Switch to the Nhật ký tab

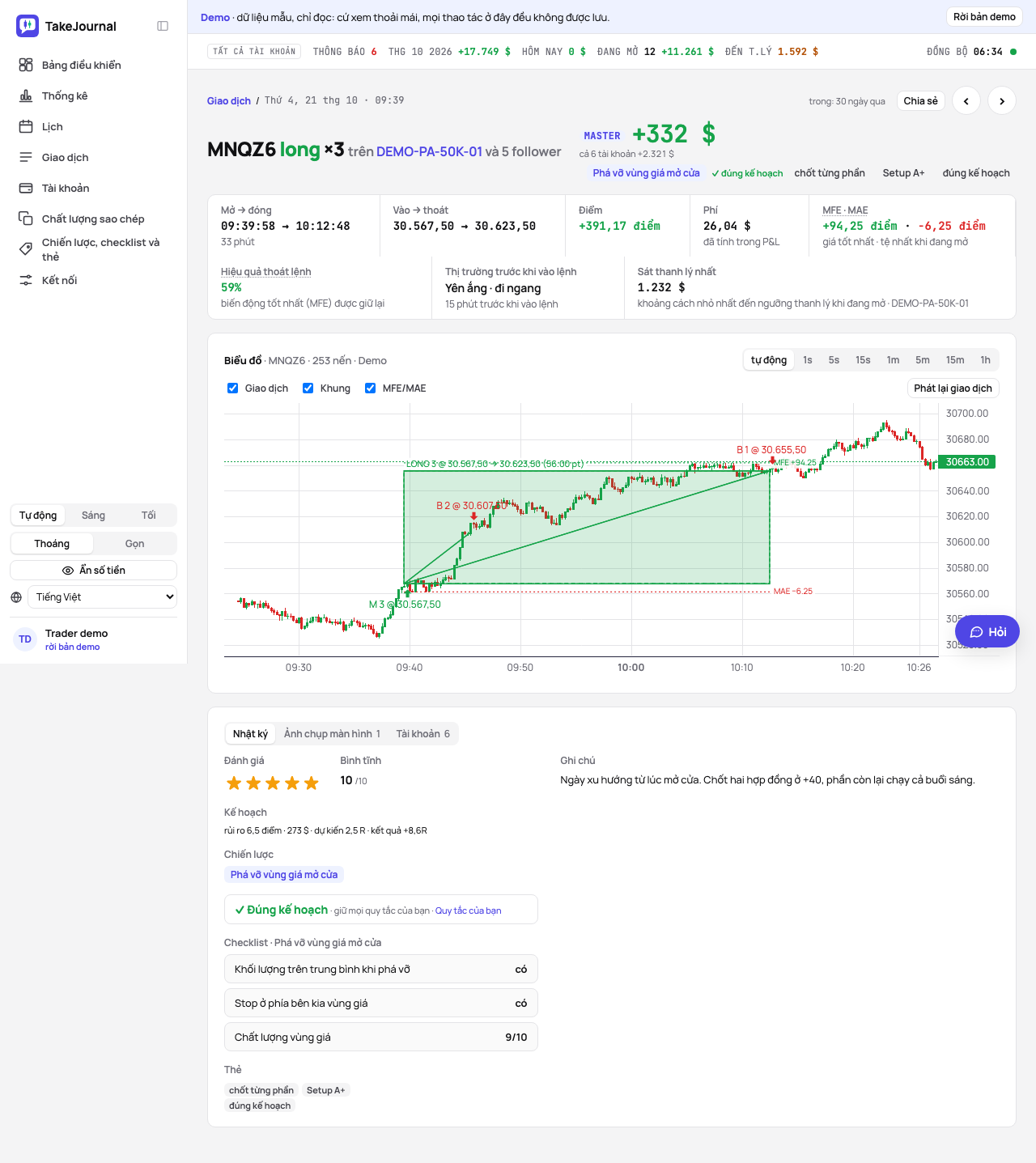250,734
